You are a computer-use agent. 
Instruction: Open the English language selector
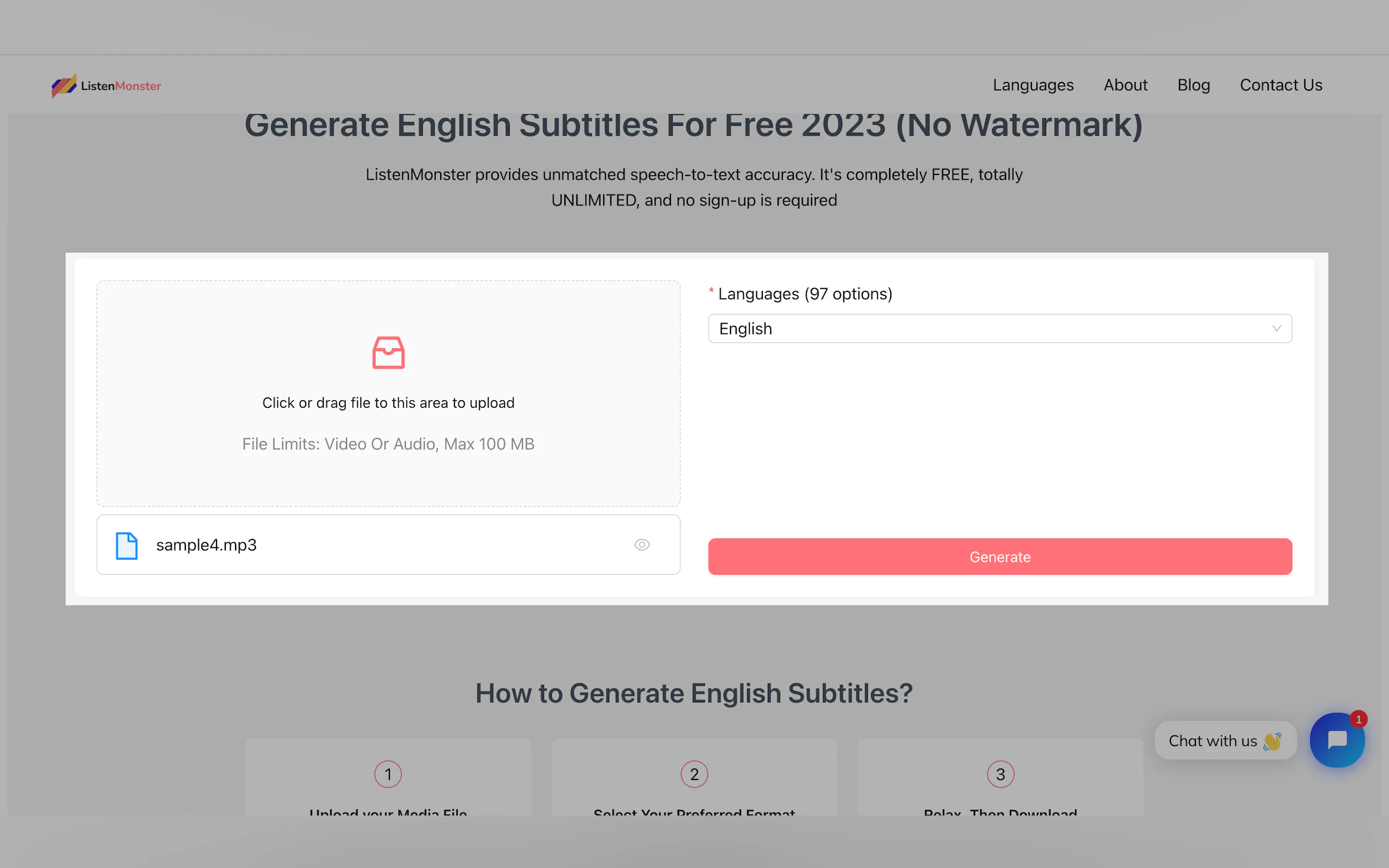pos(976,329)
